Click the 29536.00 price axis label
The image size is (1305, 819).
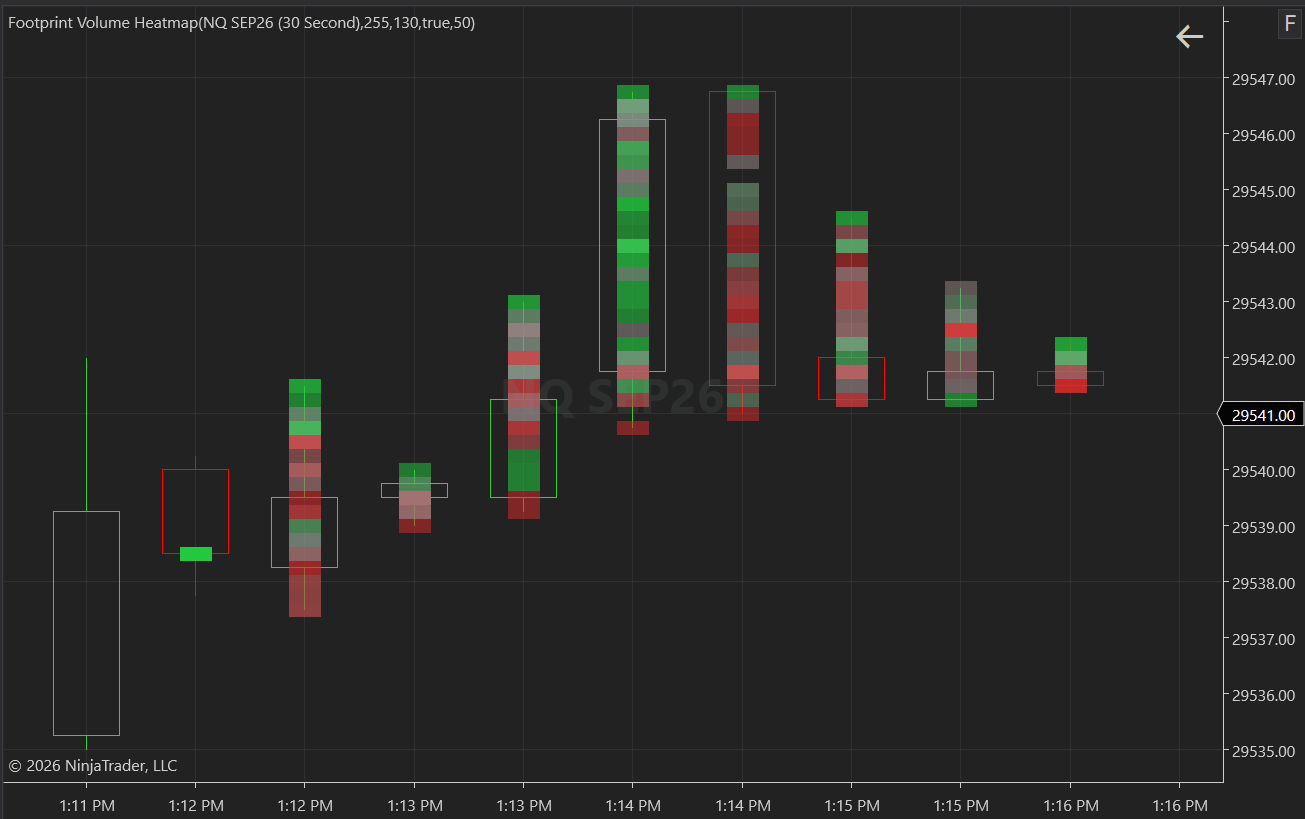pos(1264,695)
